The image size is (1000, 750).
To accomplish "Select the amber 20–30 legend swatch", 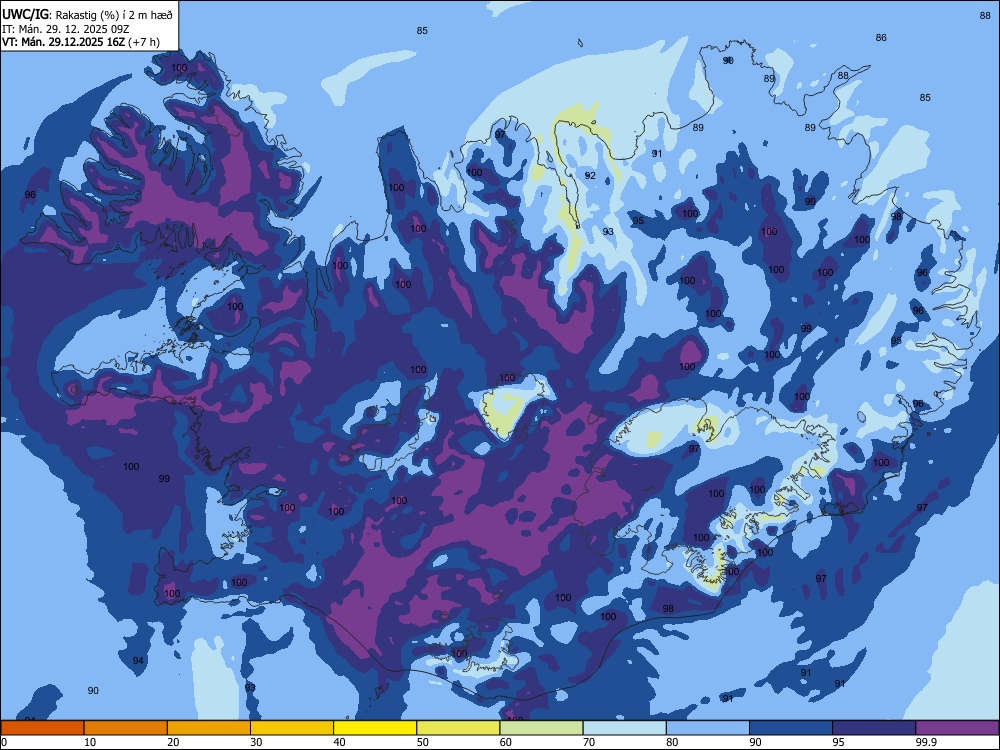I will [x=209, y=728].
